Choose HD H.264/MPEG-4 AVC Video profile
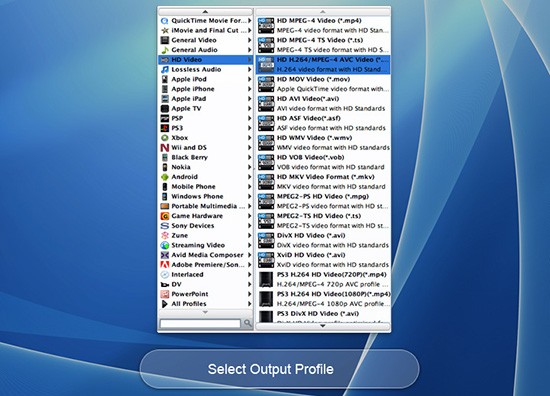Image resolution: width=550 pixels, height=396 pixels. (323, 65)
